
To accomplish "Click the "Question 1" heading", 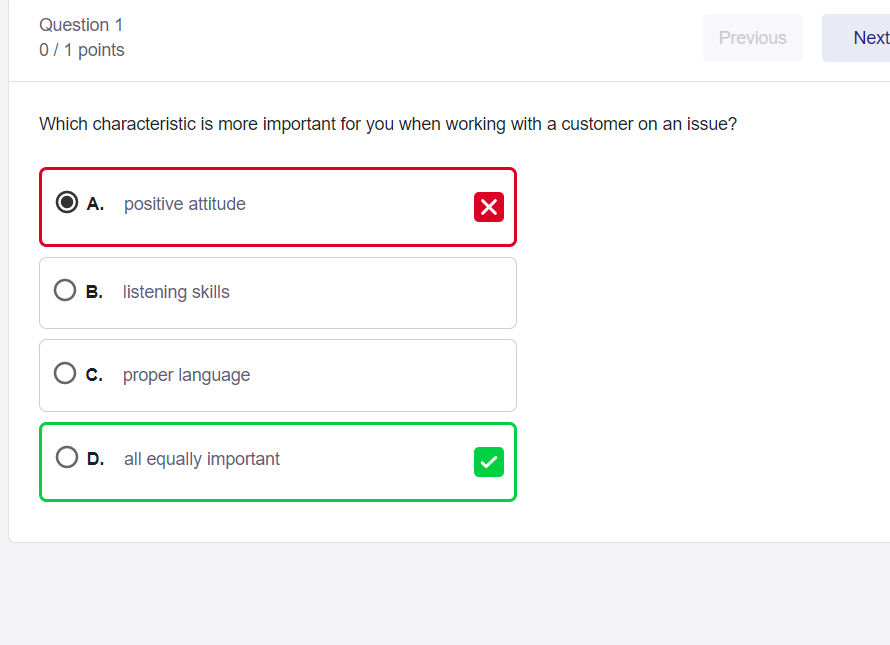I will click(x=81, y=25).
